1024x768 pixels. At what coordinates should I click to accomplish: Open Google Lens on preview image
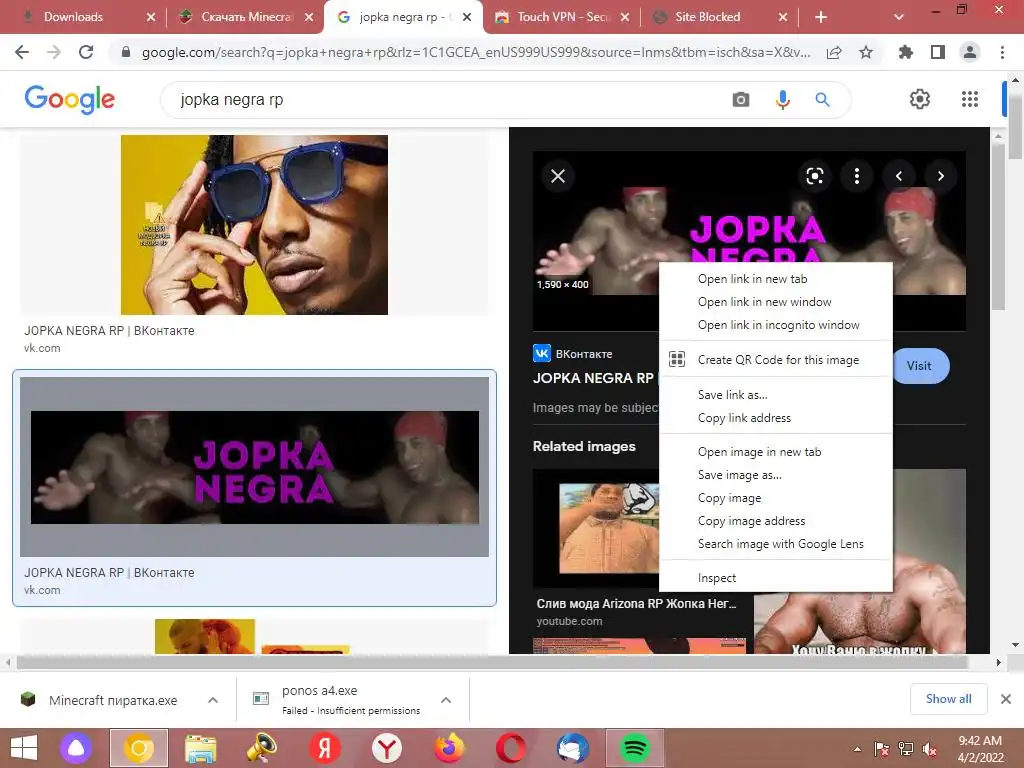[x=814, y=176]
